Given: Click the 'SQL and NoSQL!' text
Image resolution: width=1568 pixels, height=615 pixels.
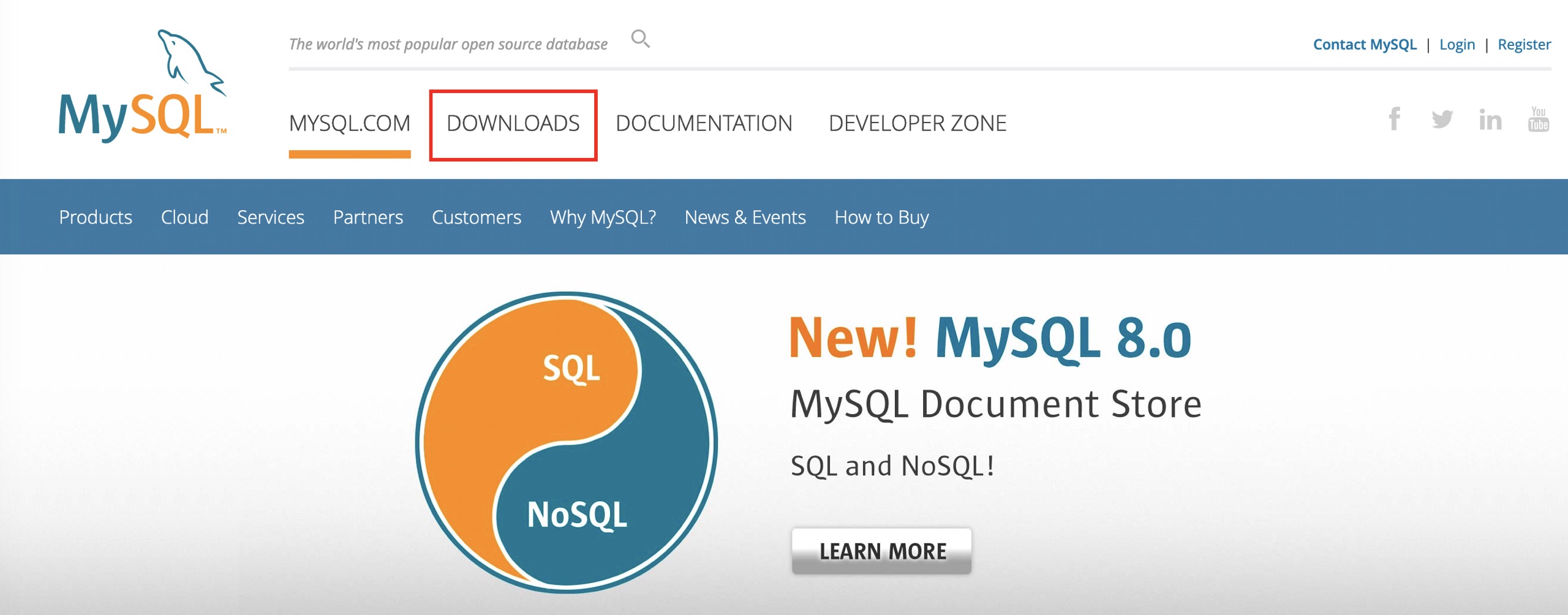Looking at the screenshot, I should point(892,466).
